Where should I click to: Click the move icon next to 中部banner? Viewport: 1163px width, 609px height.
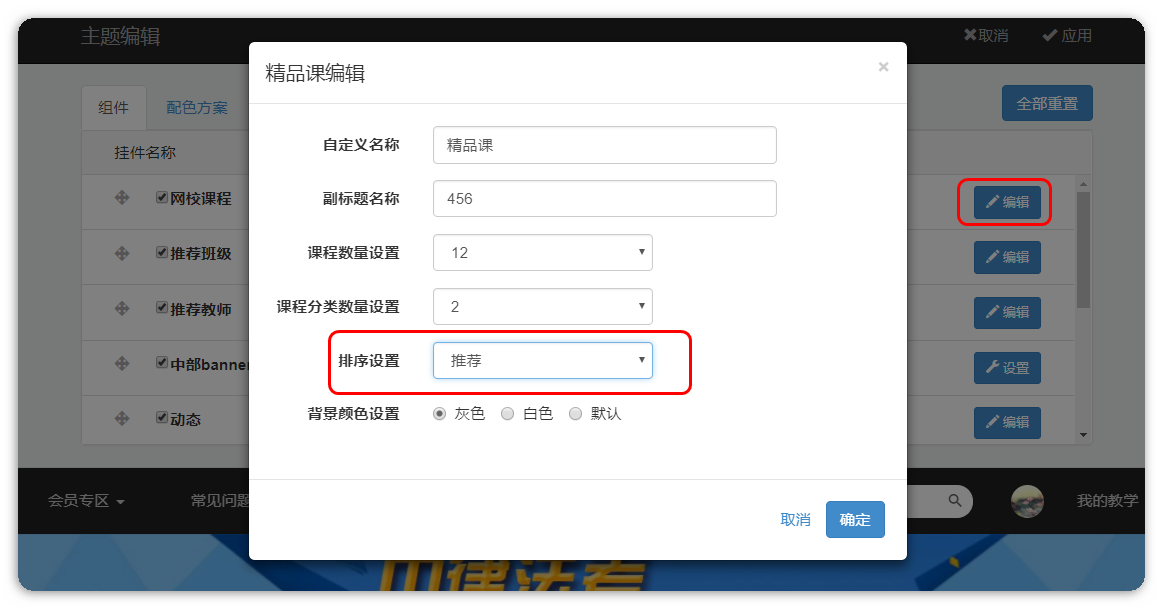pos(122,364)
